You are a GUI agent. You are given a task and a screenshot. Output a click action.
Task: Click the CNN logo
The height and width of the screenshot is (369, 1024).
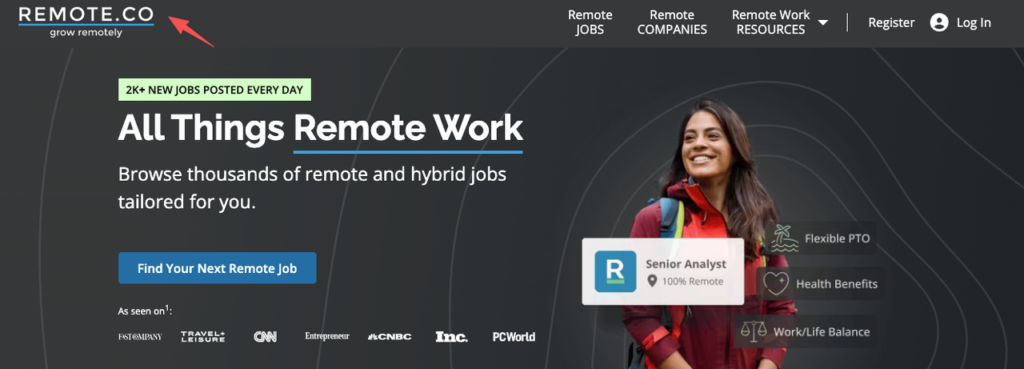[x=265, y=337]
